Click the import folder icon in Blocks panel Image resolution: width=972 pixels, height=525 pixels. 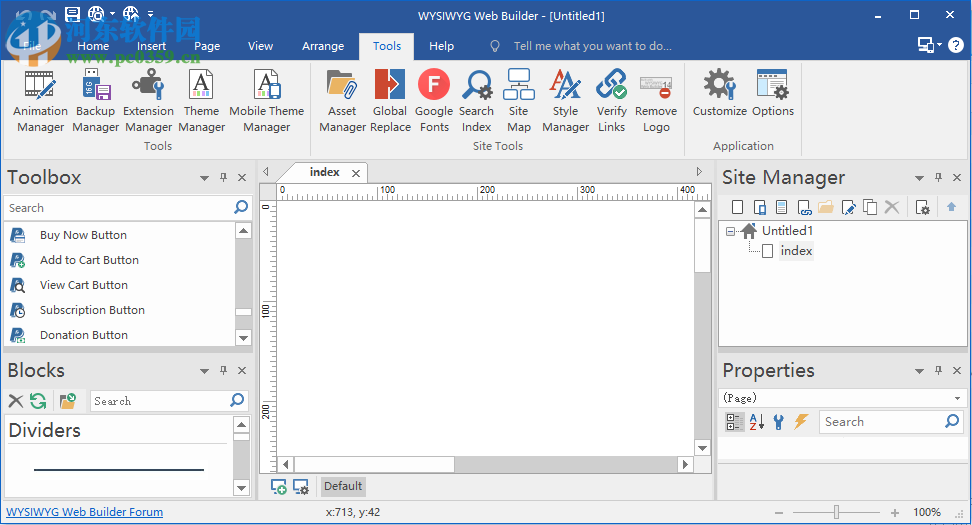point(68,401)
